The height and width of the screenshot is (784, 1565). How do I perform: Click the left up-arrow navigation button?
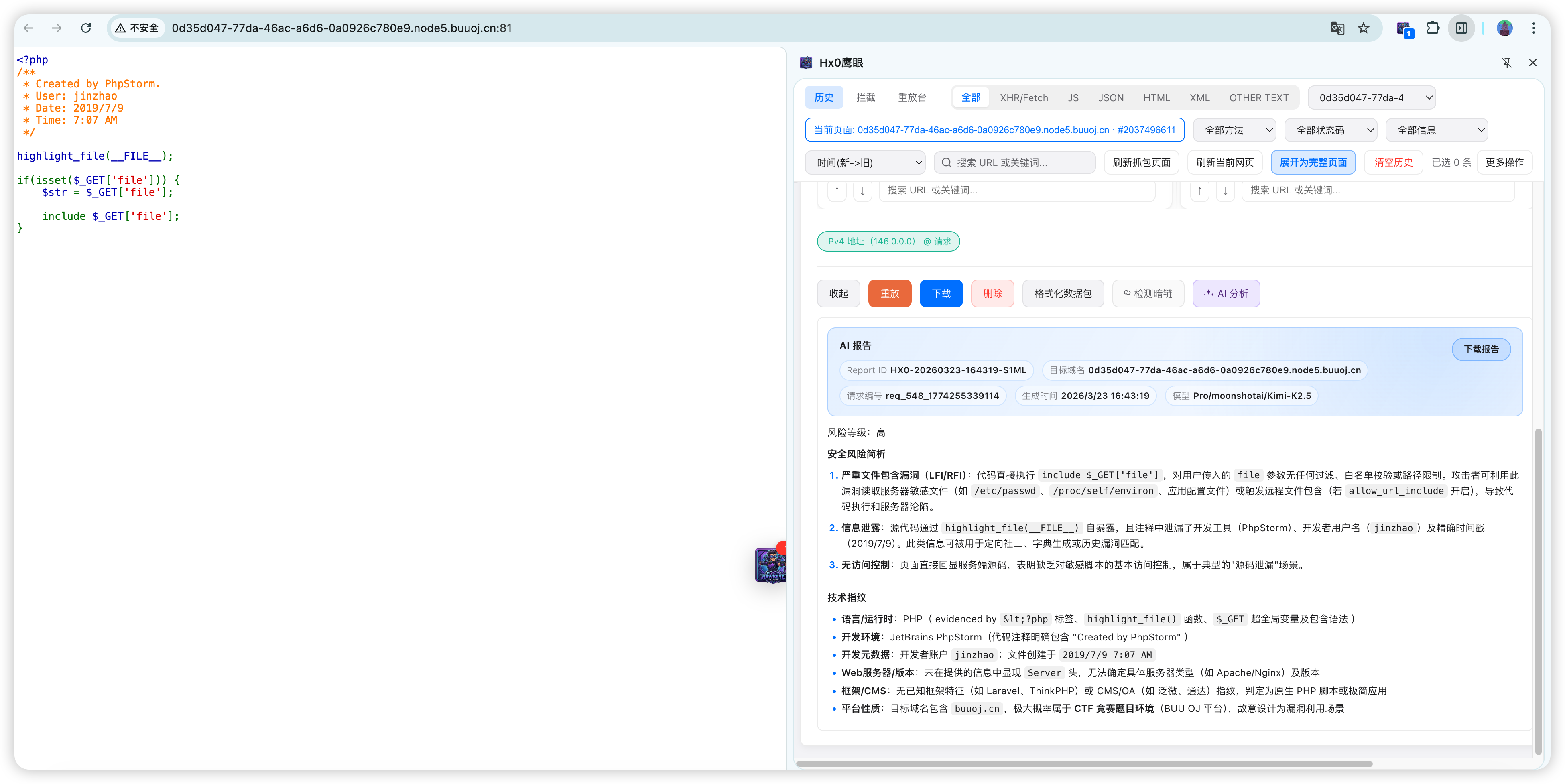pos(837,191)
